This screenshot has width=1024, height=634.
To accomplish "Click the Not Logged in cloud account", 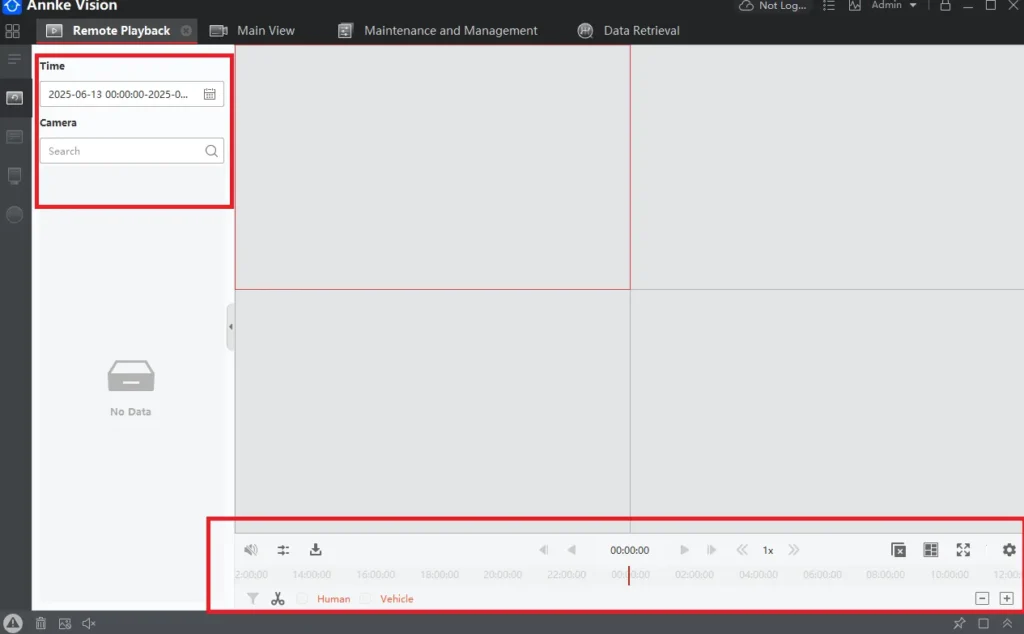I will coord(773,5).
